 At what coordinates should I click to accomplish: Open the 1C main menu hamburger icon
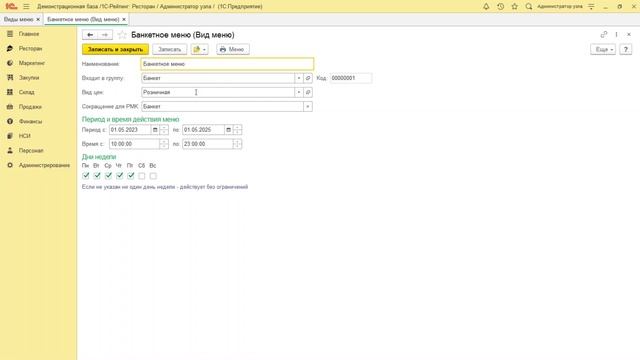pyautogui.click(x=26, y=7)
